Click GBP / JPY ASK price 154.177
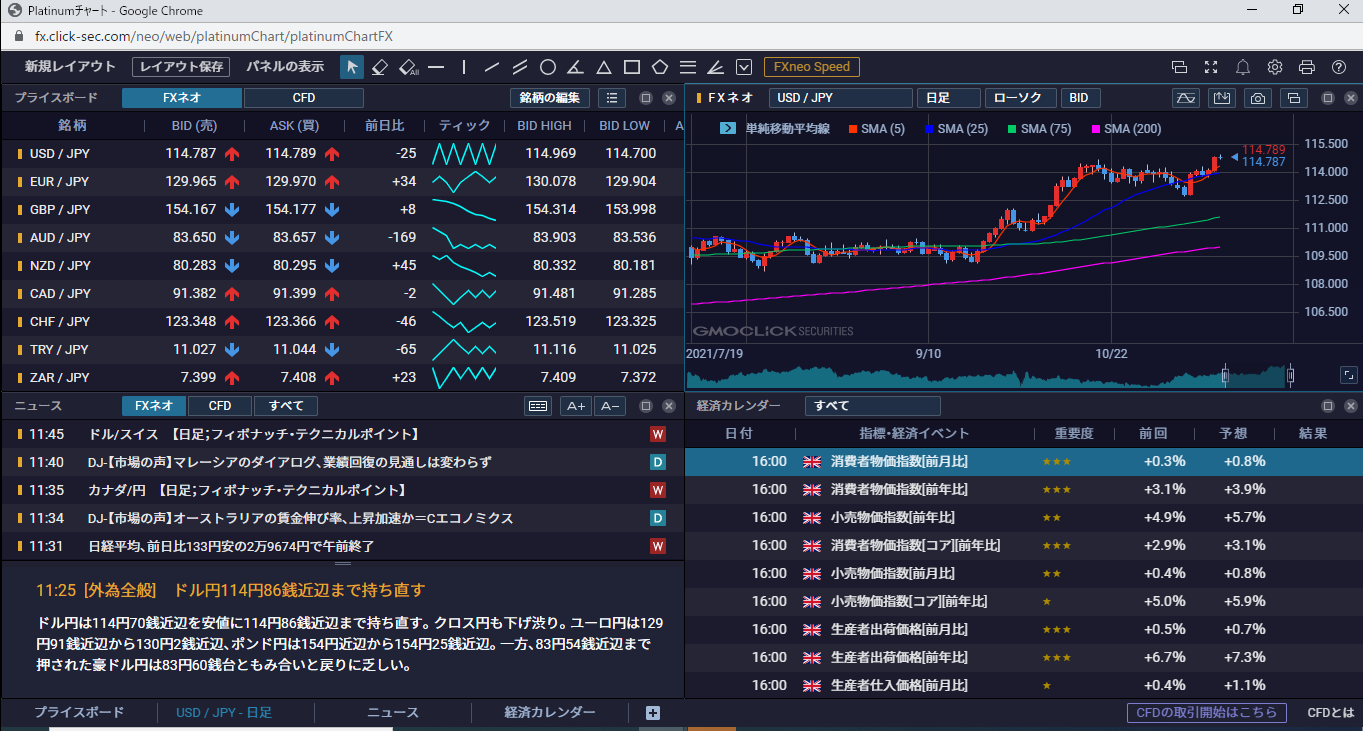 click(x=291, y=210)
